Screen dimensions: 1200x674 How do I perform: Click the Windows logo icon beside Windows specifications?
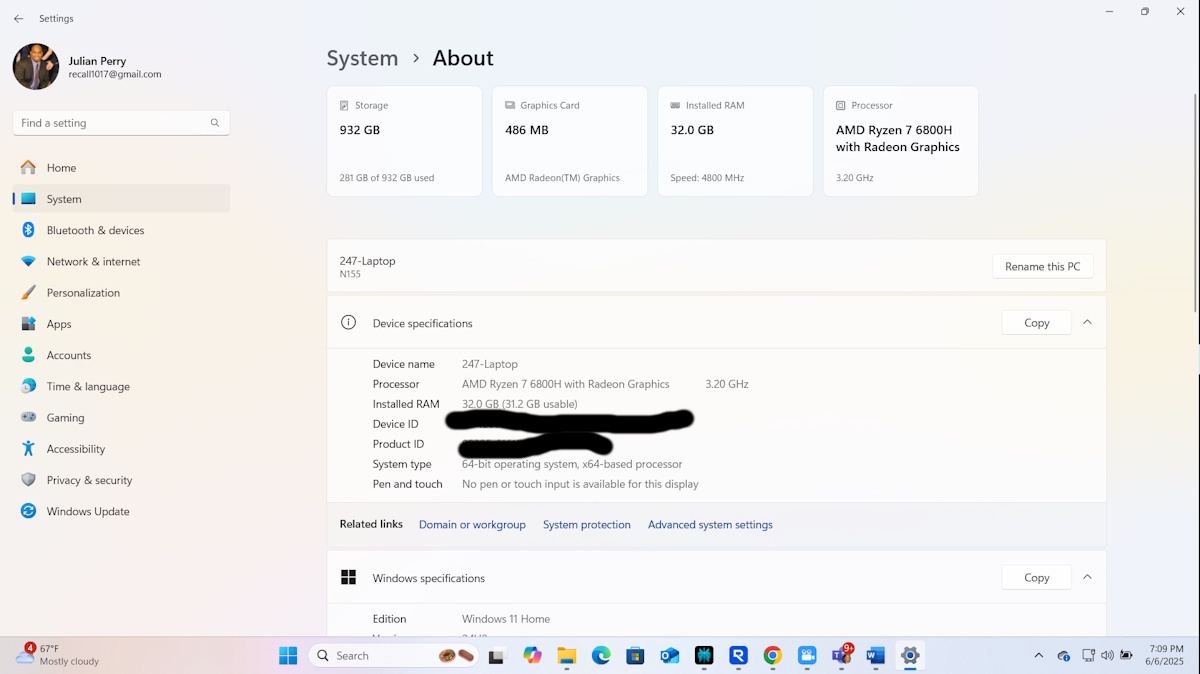pyautogui.click(x=348, y=577)
